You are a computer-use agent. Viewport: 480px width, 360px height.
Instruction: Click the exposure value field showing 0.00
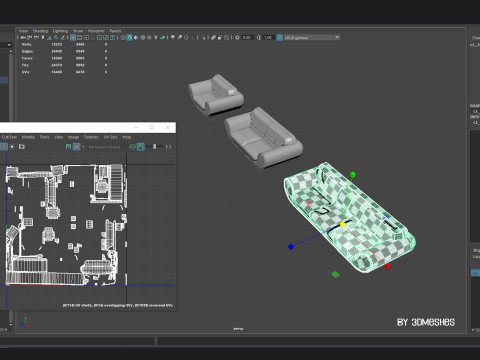coord(247,38)
